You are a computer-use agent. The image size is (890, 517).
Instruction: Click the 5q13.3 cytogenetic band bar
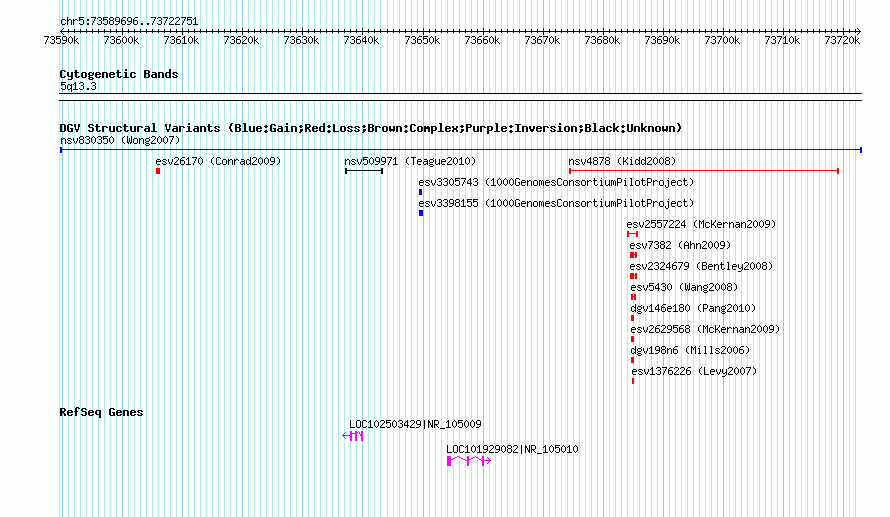(x=460, y=97)
